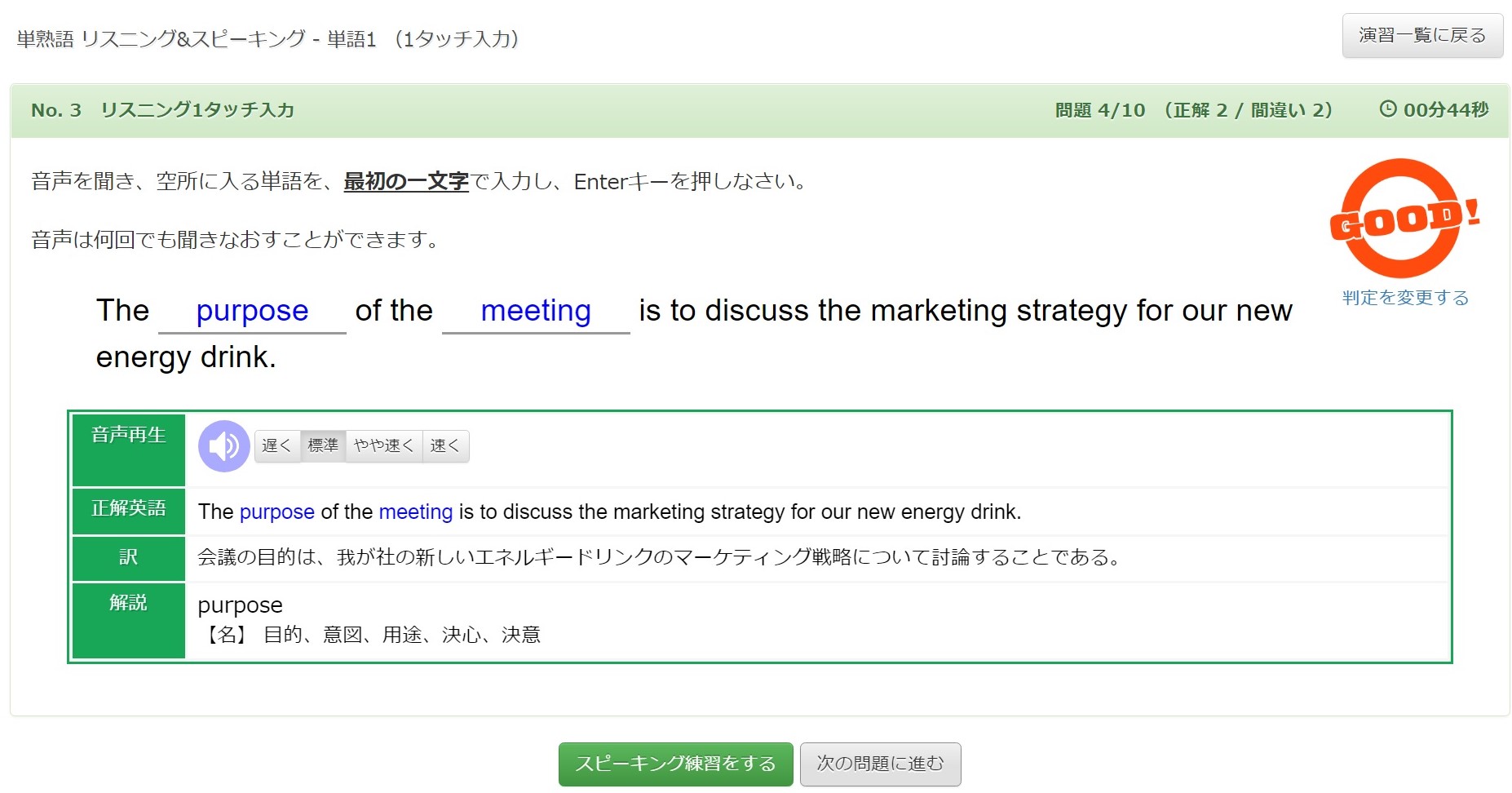Click the clock icon beside the timer
1512x793 pixels.
1387,109
